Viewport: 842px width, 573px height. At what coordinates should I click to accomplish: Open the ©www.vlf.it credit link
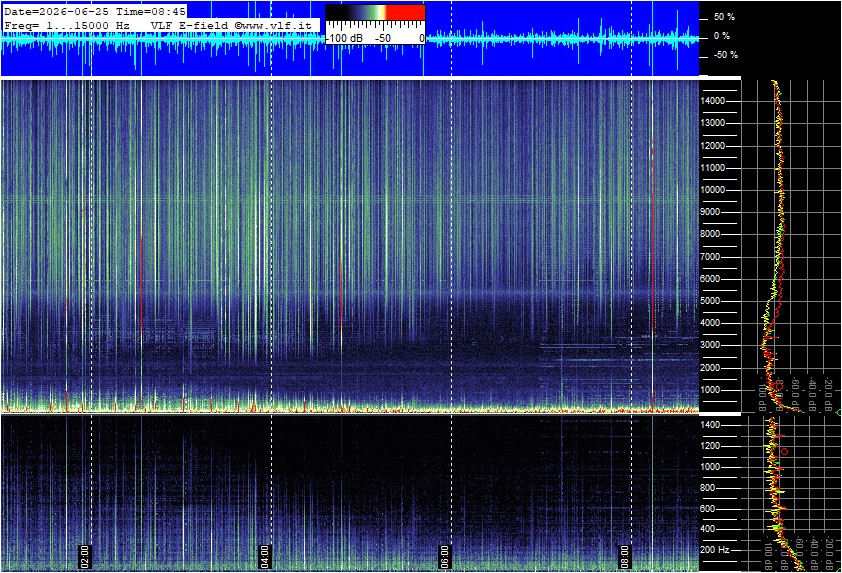click(273, 25)
